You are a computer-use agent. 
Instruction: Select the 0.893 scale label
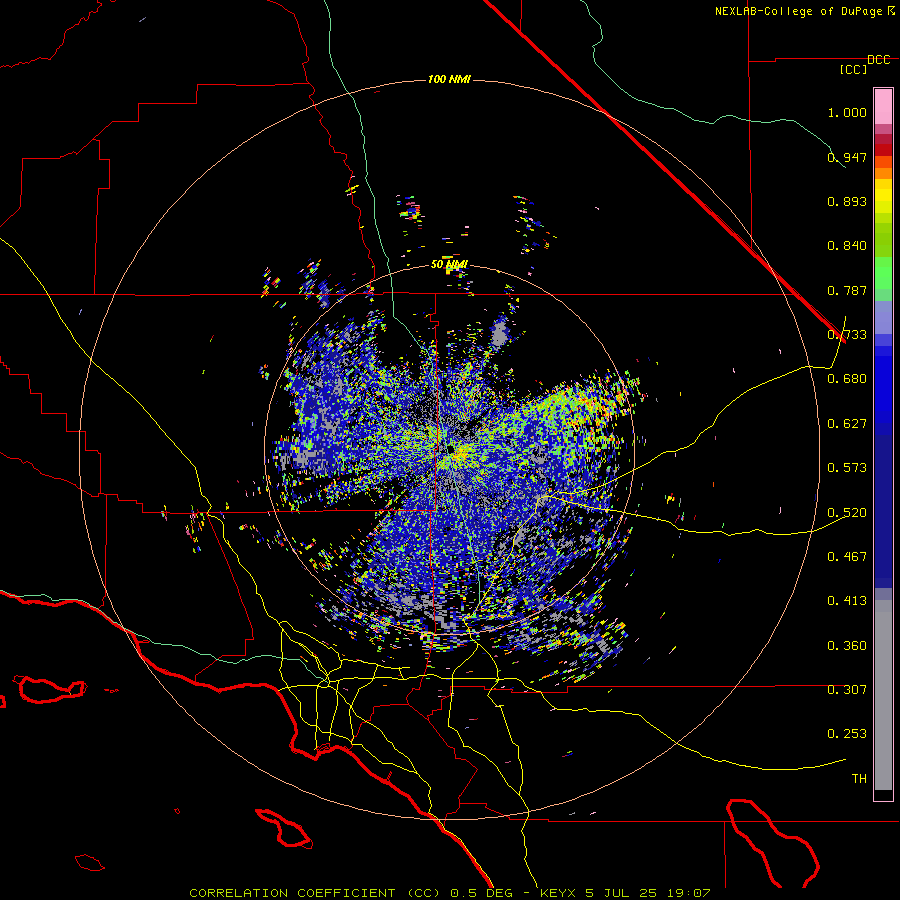[847, 201]
